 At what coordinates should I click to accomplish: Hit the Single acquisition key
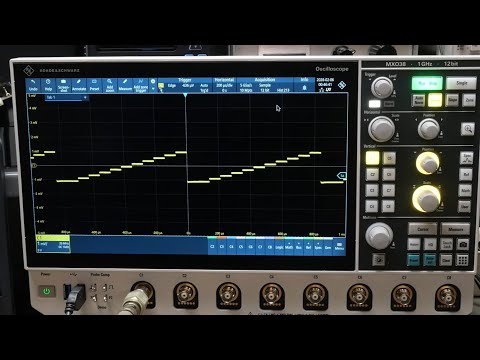click(461, 83)
